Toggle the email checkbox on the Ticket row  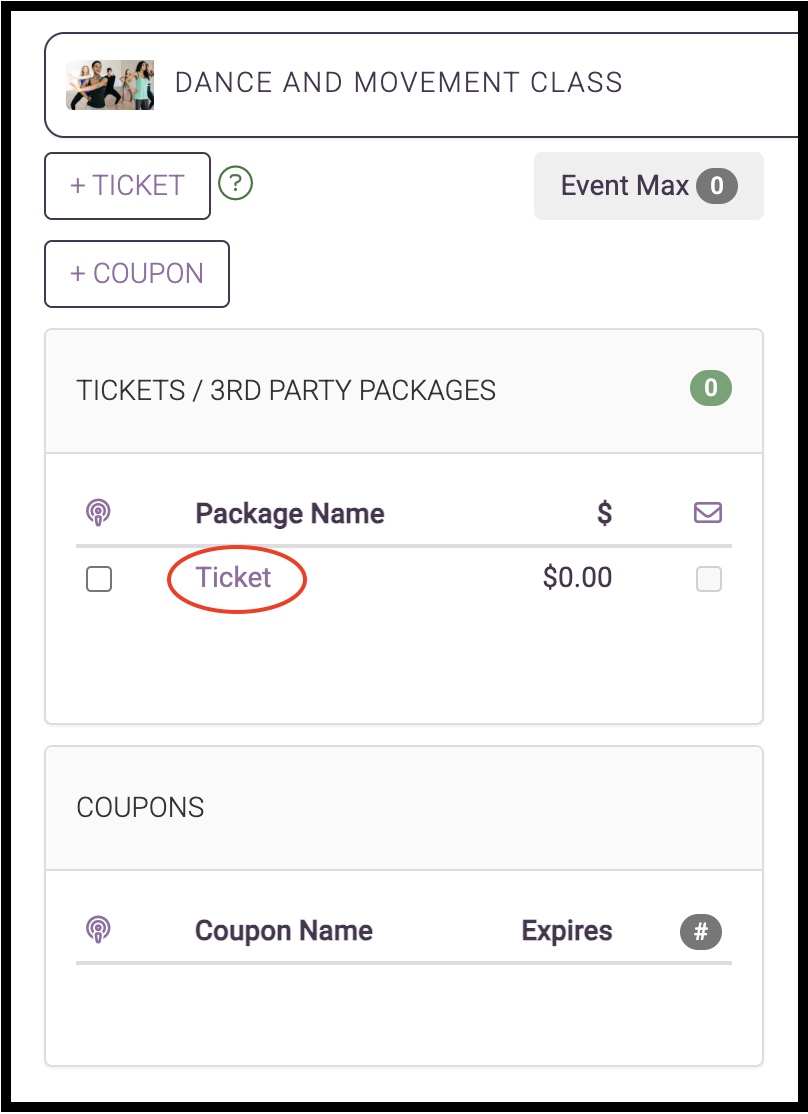click(708, 579)
